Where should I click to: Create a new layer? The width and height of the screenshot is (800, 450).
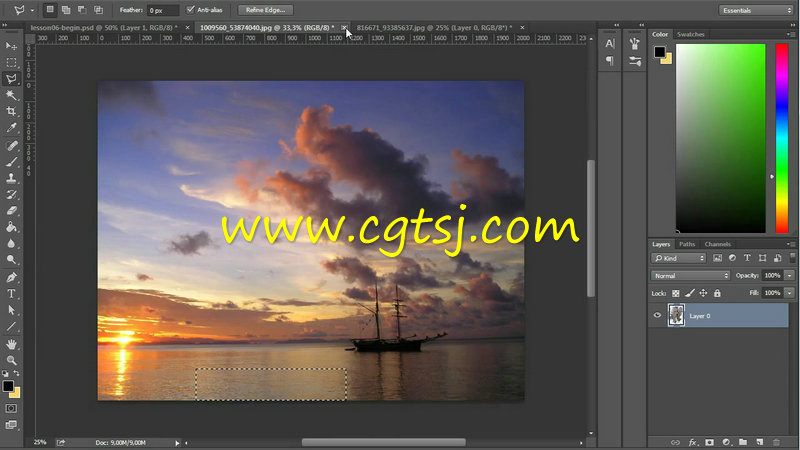click(x=760, y=442)
